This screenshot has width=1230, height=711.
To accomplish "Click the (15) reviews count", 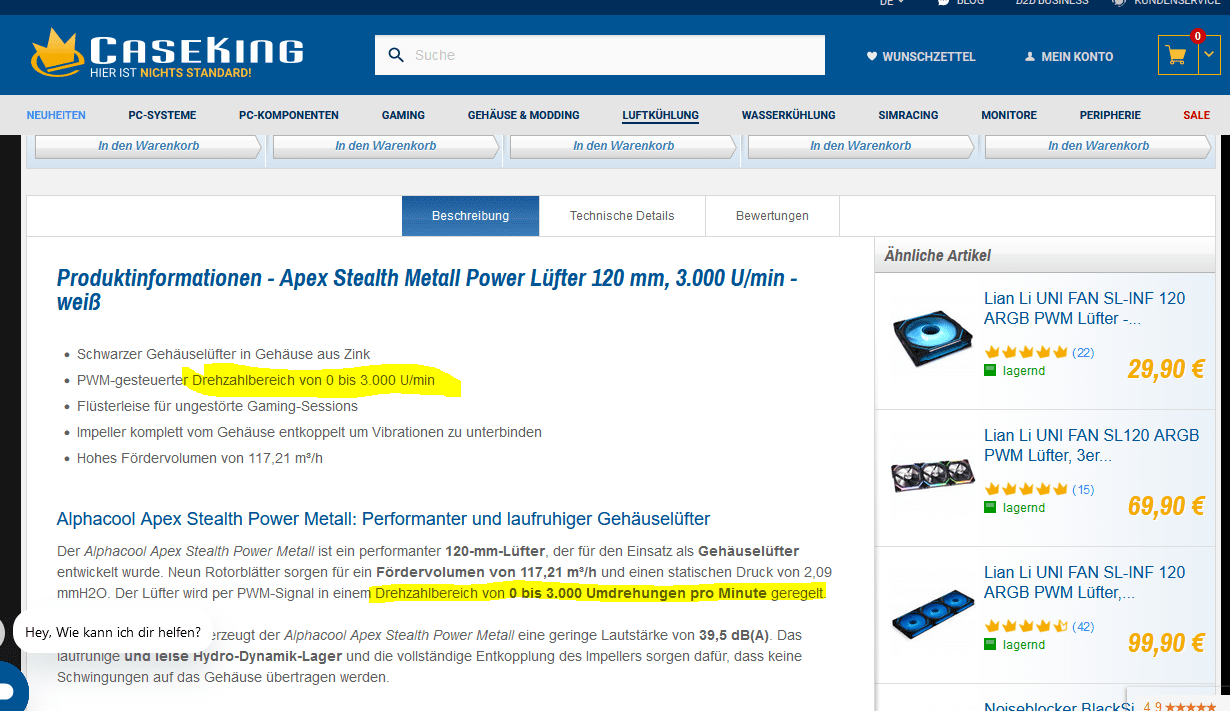I will point(1083,489).
